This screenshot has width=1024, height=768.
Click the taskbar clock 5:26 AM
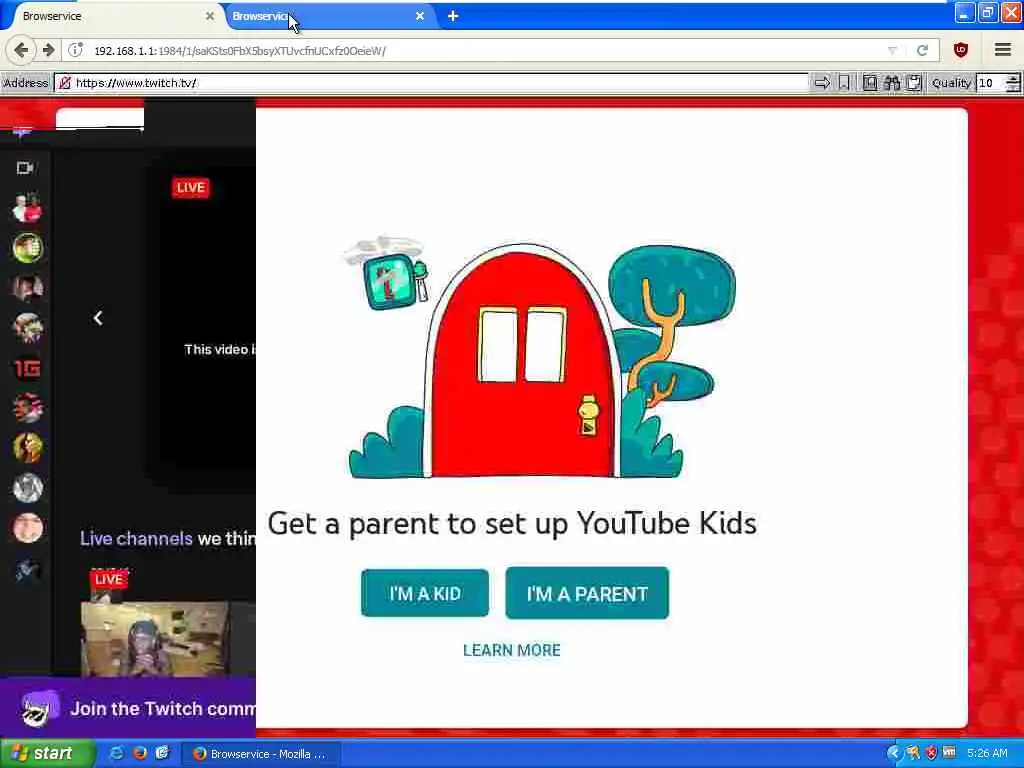pos(988,754)
